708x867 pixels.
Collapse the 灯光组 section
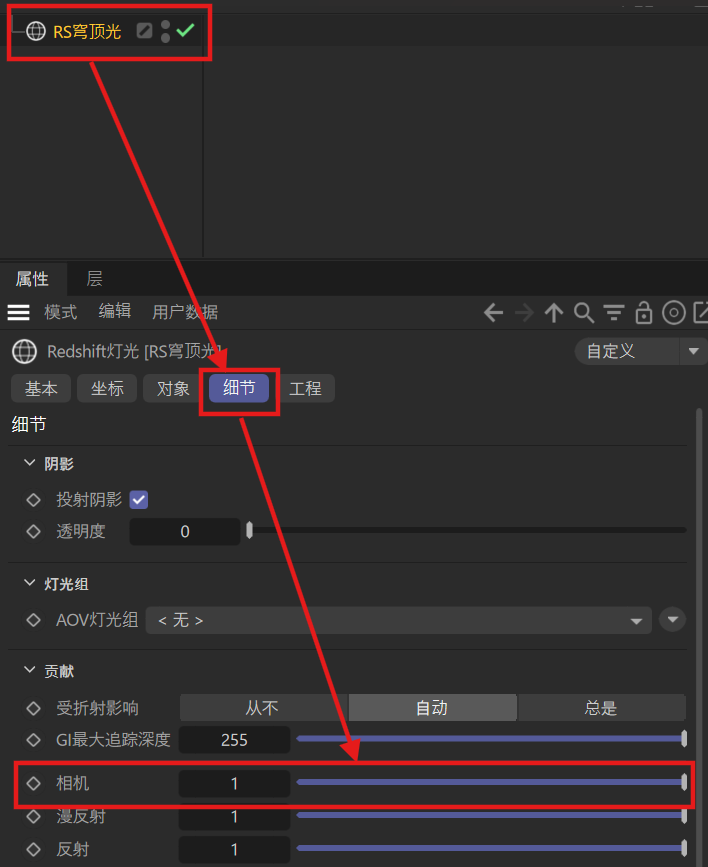click(30, 583)
